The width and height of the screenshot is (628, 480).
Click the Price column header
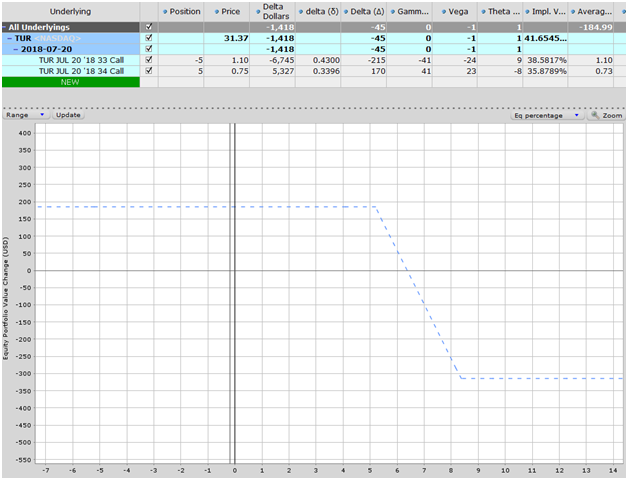(227, 11)
